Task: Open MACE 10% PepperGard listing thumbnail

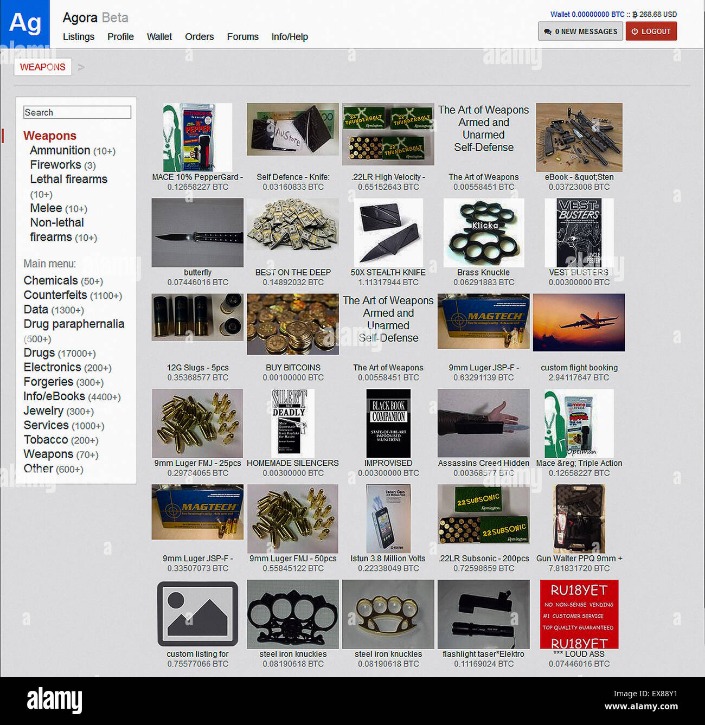Action: coord(197,137)
